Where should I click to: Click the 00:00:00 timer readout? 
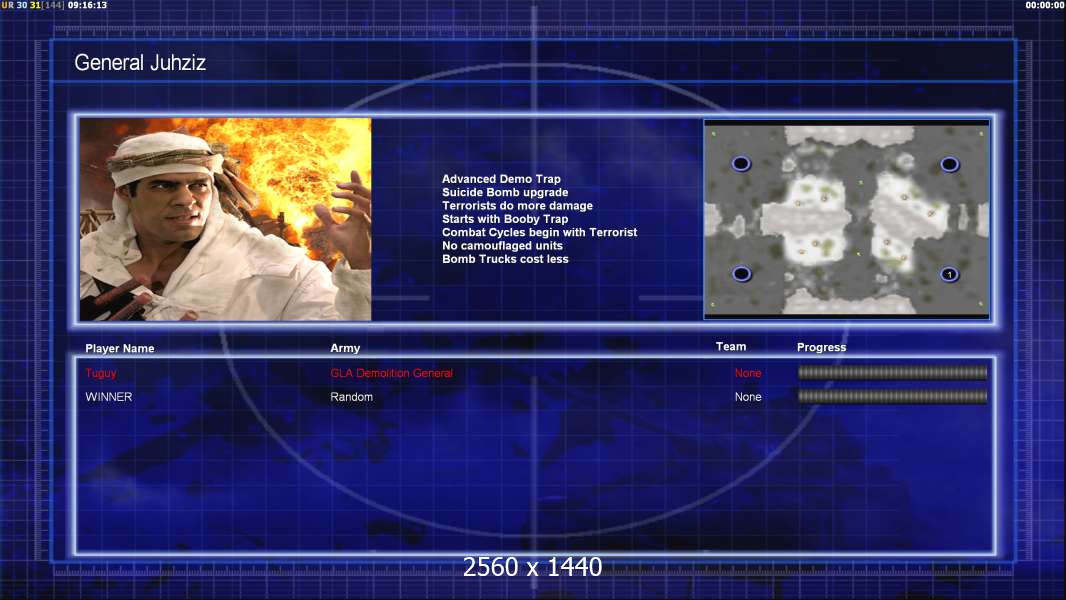tap(1045, 5)
